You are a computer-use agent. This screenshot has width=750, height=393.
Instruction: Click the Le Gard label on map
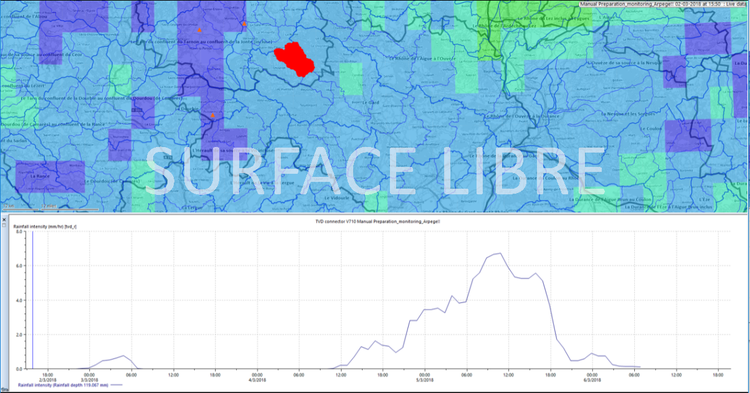[371, 102]
